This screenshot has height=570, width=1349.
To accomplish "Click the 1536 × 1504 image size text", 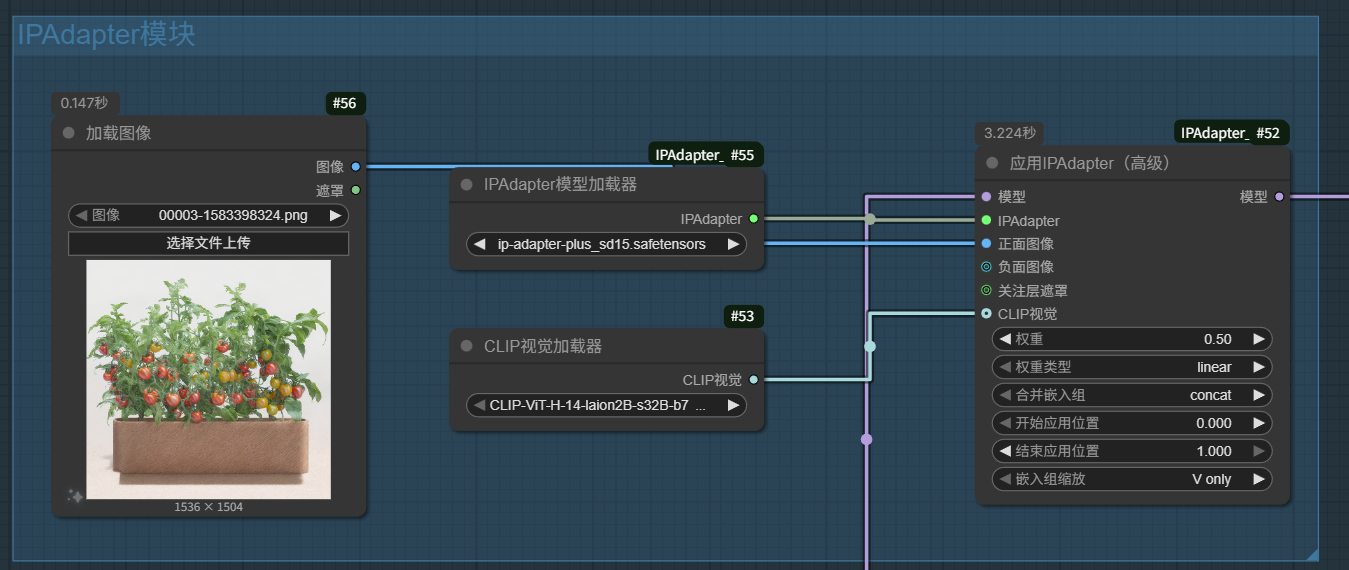I will point(208,507).
